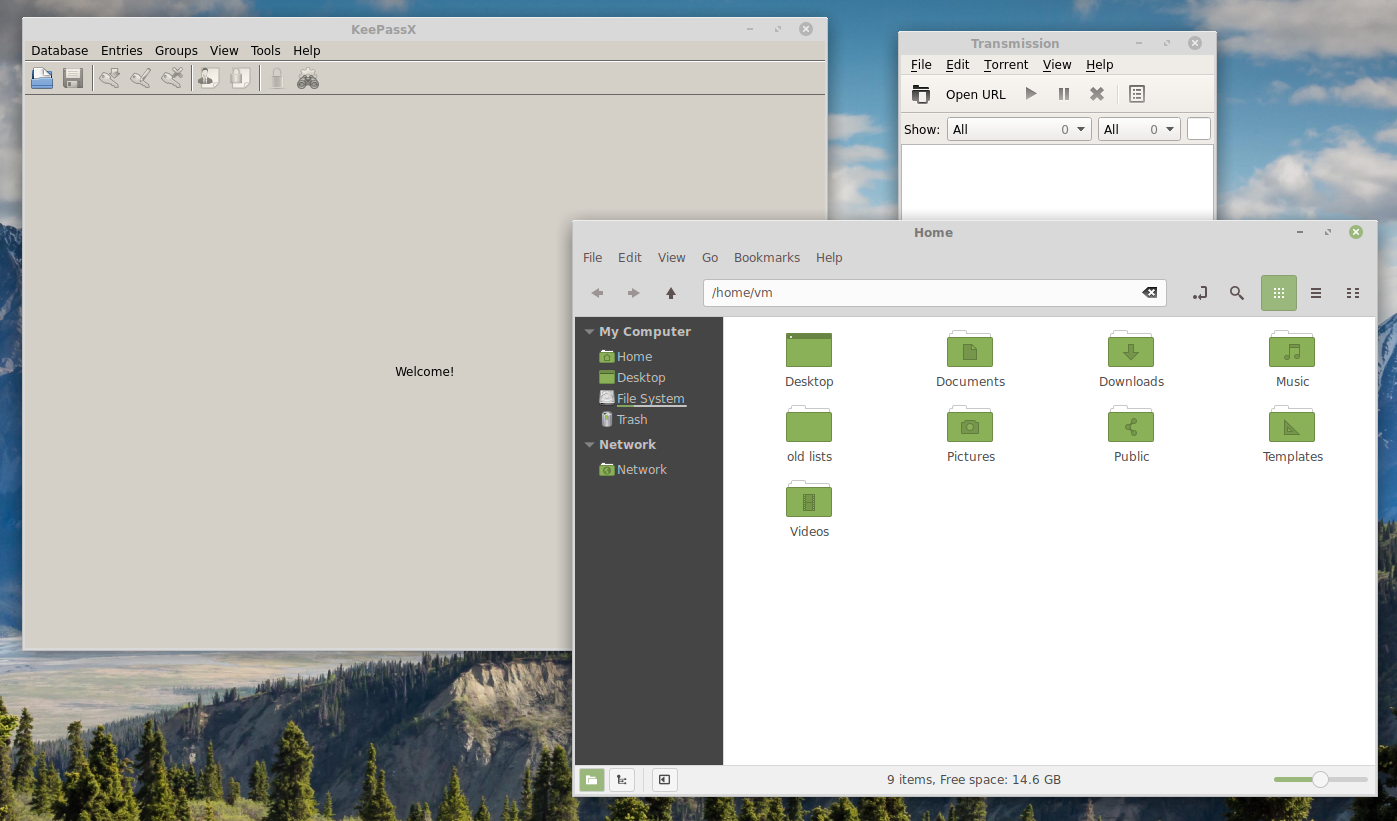This screenshot has height=821, width=1397.
Task: Select the Music folder icon
Action: pyautogui.click(x=1292, y=350)
